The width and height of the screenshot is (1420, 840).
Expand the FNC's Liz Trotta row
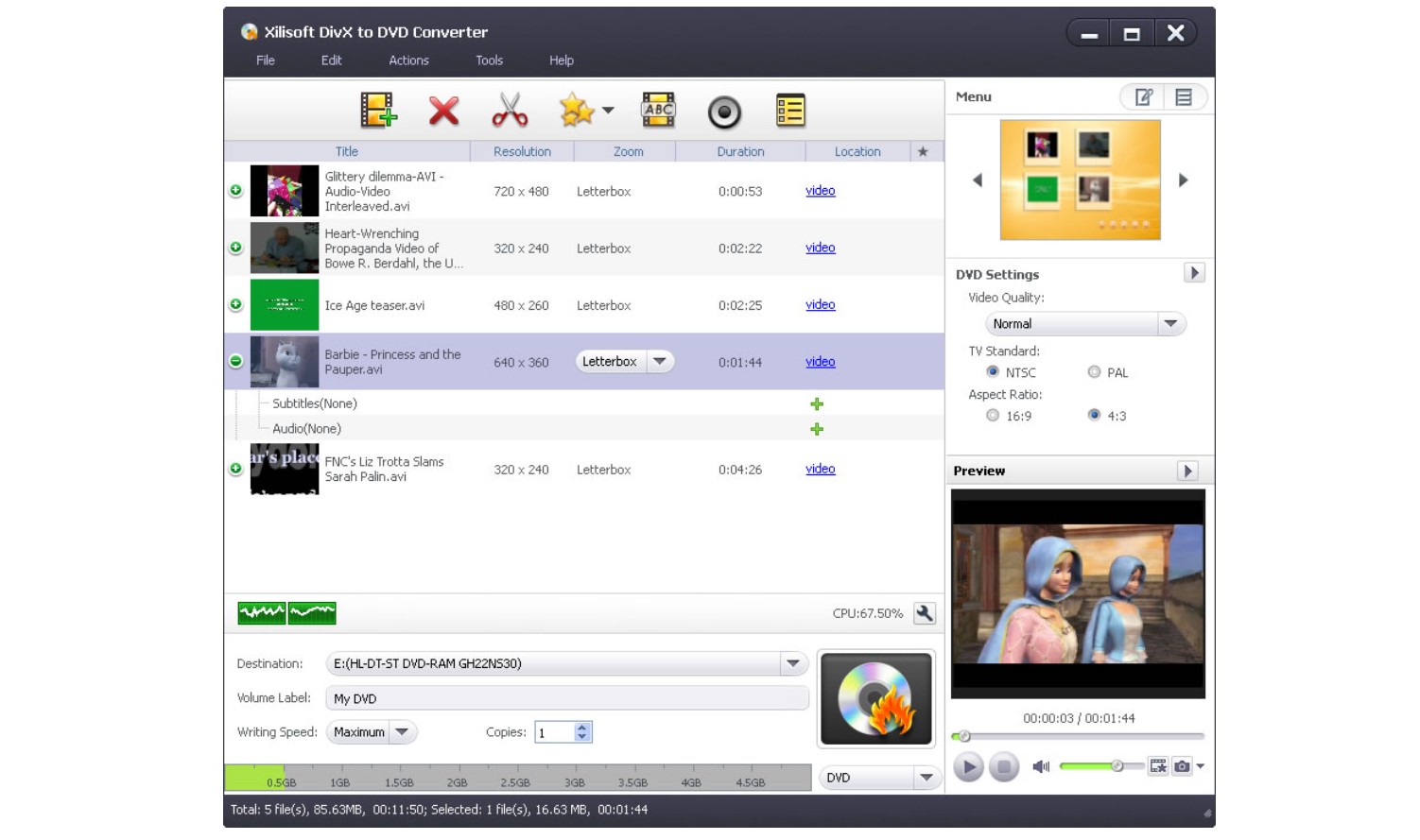point(236,469)
